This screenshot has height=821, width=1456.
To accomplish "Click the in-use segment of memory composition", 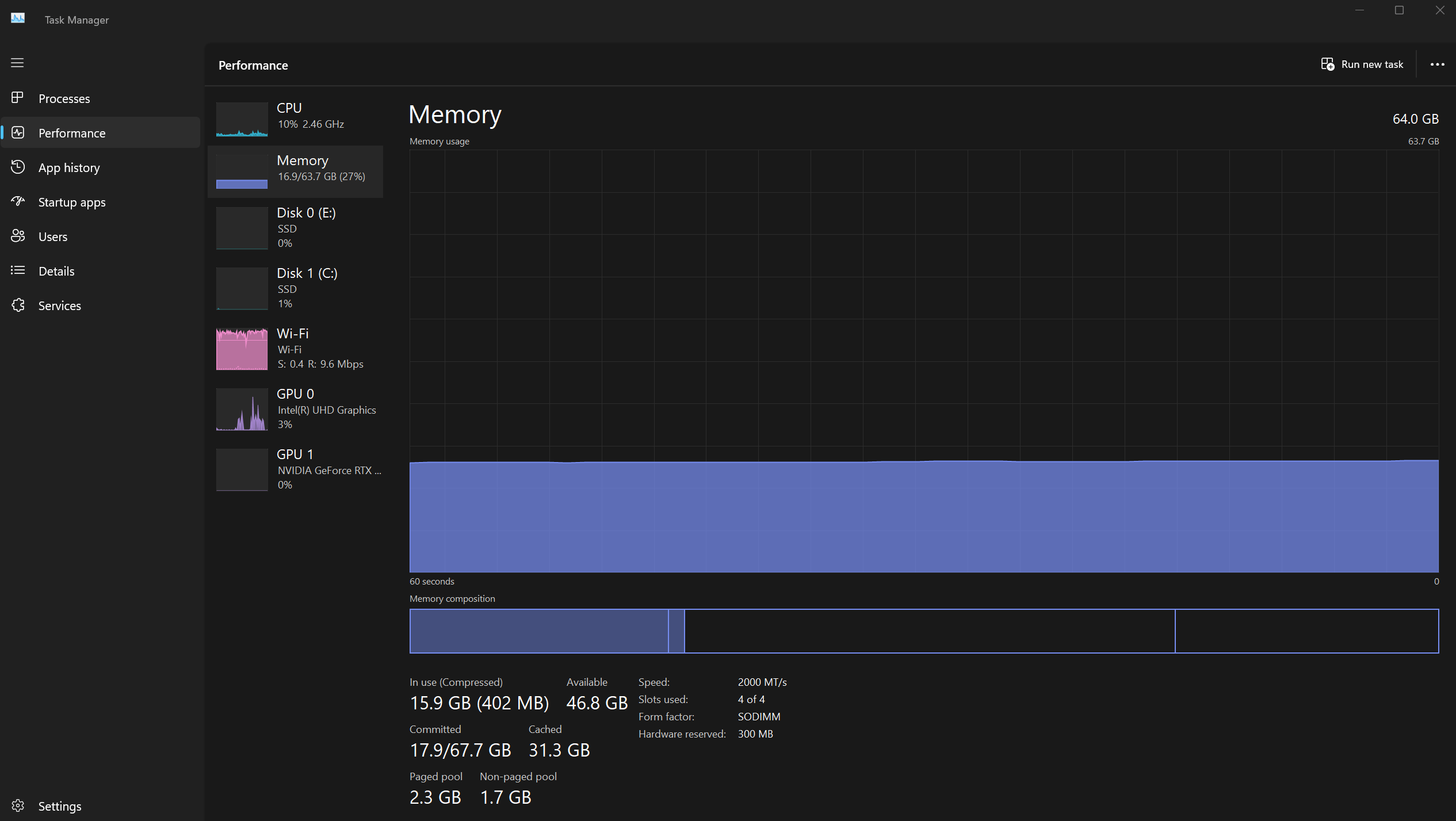I will 538,631.
